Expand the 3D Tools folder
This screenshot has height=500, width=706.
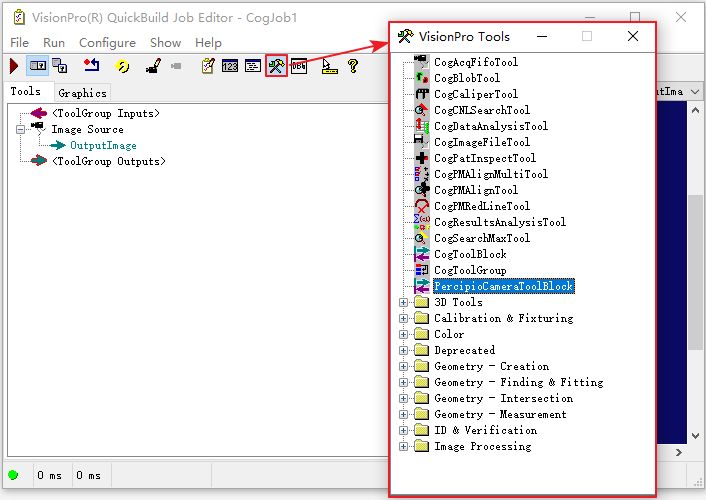[x=403, y=303]
